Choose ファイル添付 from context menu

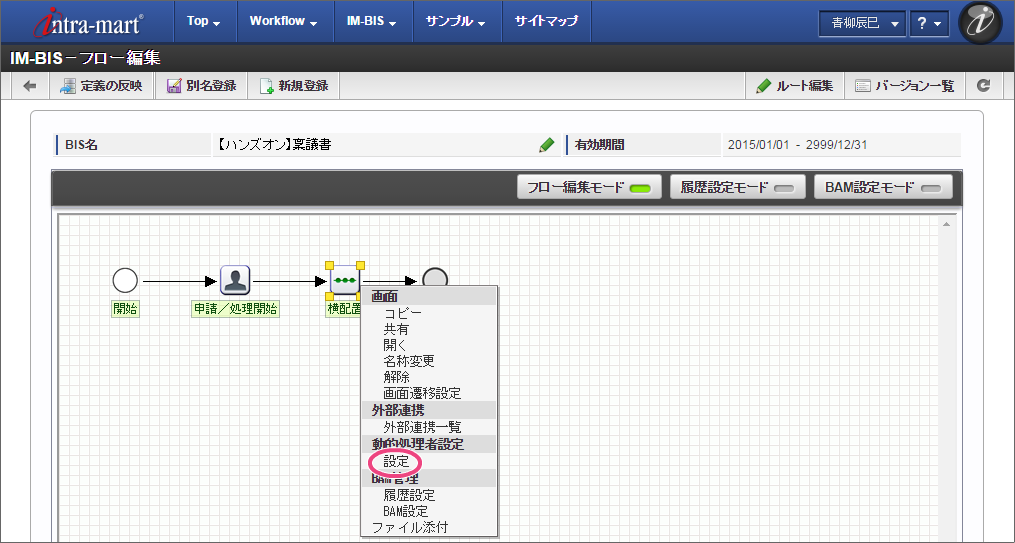point(410,527)
